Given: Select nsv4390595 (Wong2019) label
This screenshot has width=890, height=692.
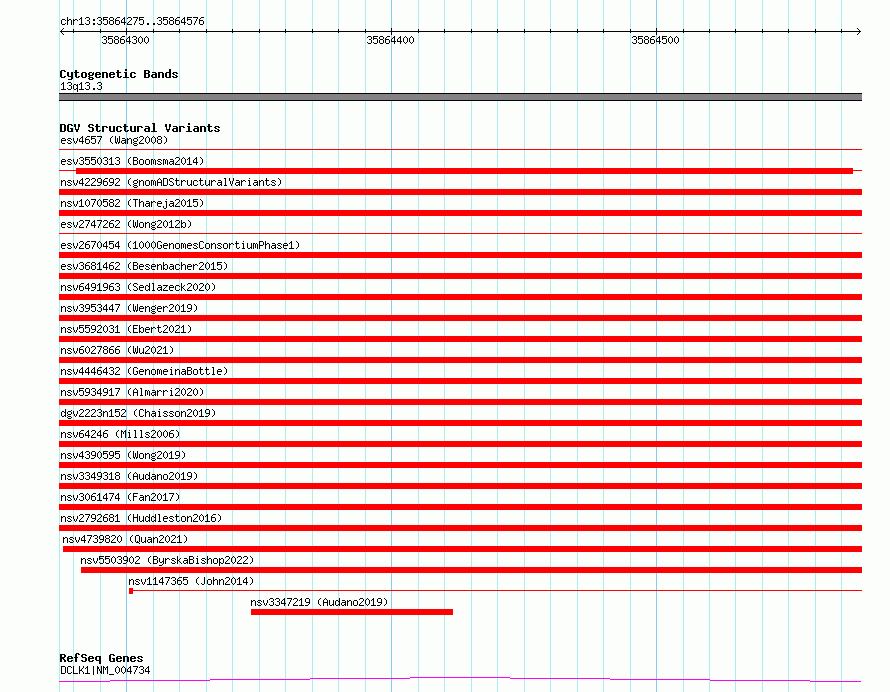Looking at the screenshot, I should 123,455.
